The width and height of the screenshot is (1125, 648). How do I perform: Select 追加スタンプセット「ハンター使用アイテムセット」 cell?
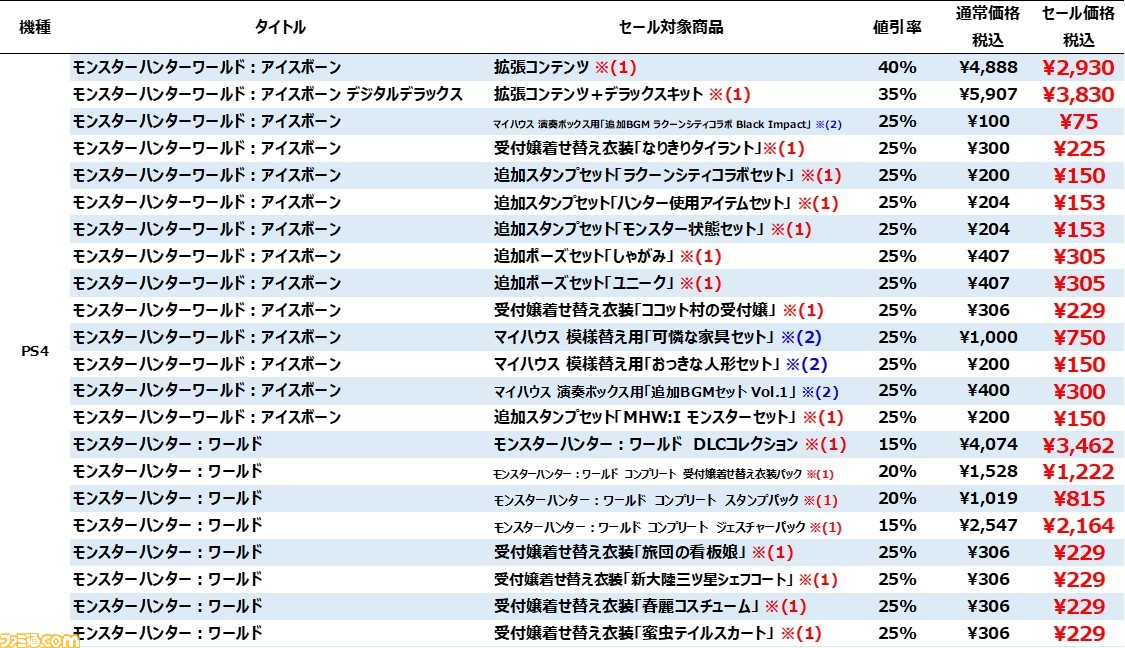pyautogui.click(x=666, y=202)
